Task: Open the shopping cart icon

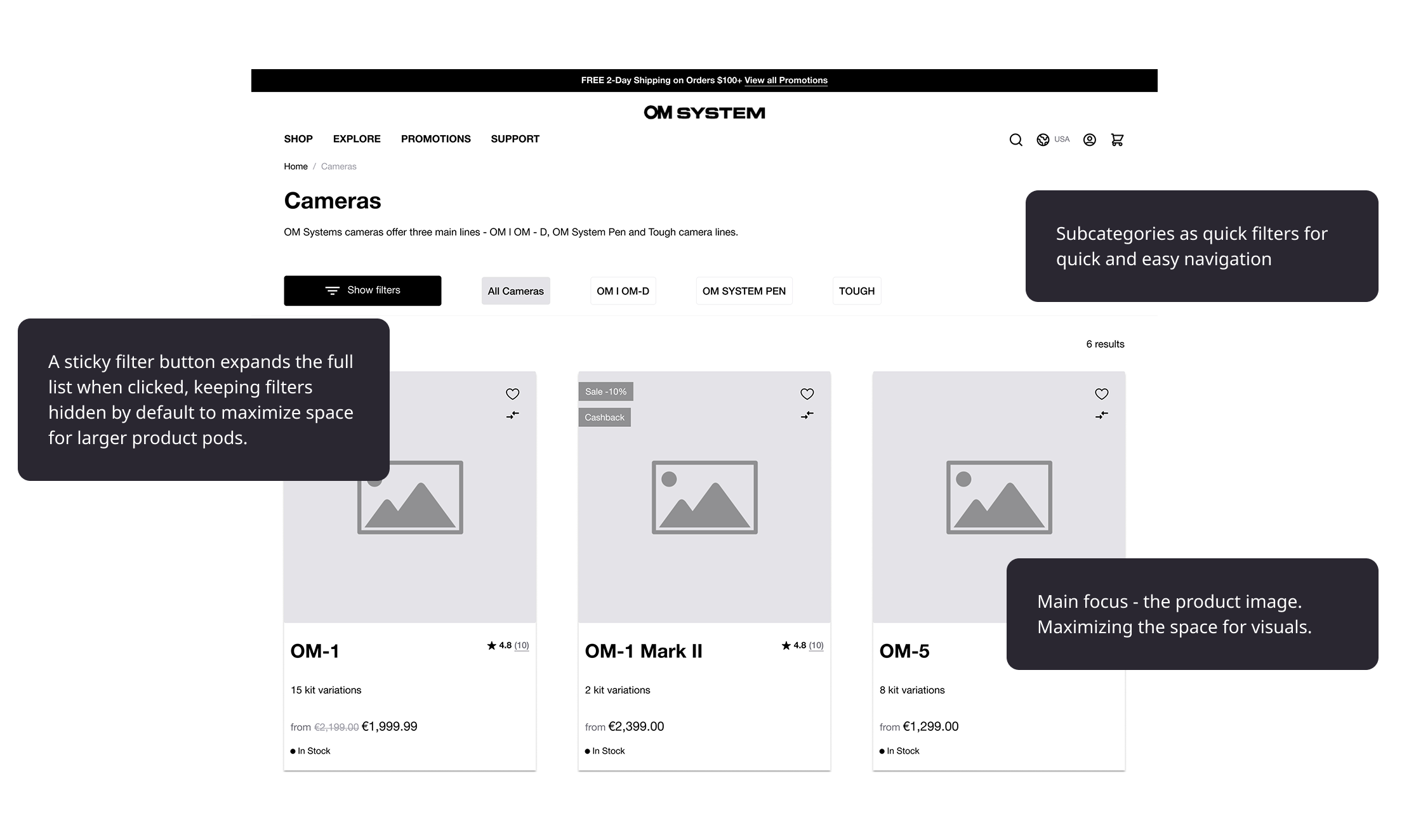Action: coord(1117,140)
